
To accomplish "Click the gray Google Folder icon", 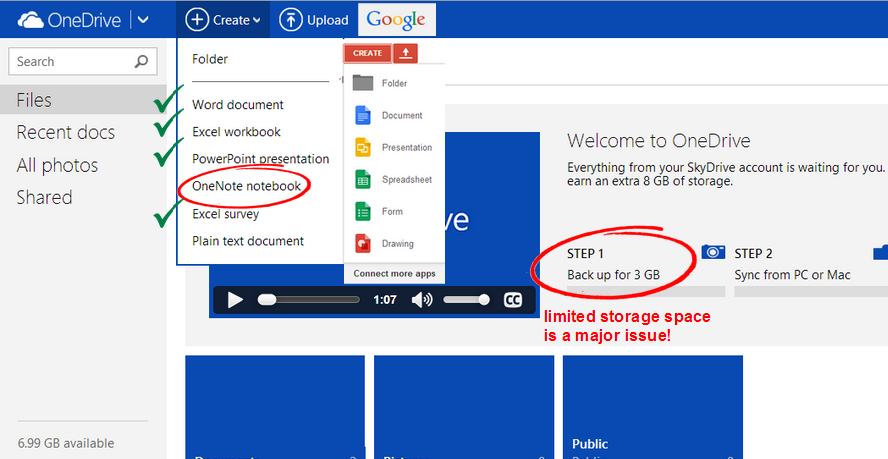I will click(x=362, y=83).
